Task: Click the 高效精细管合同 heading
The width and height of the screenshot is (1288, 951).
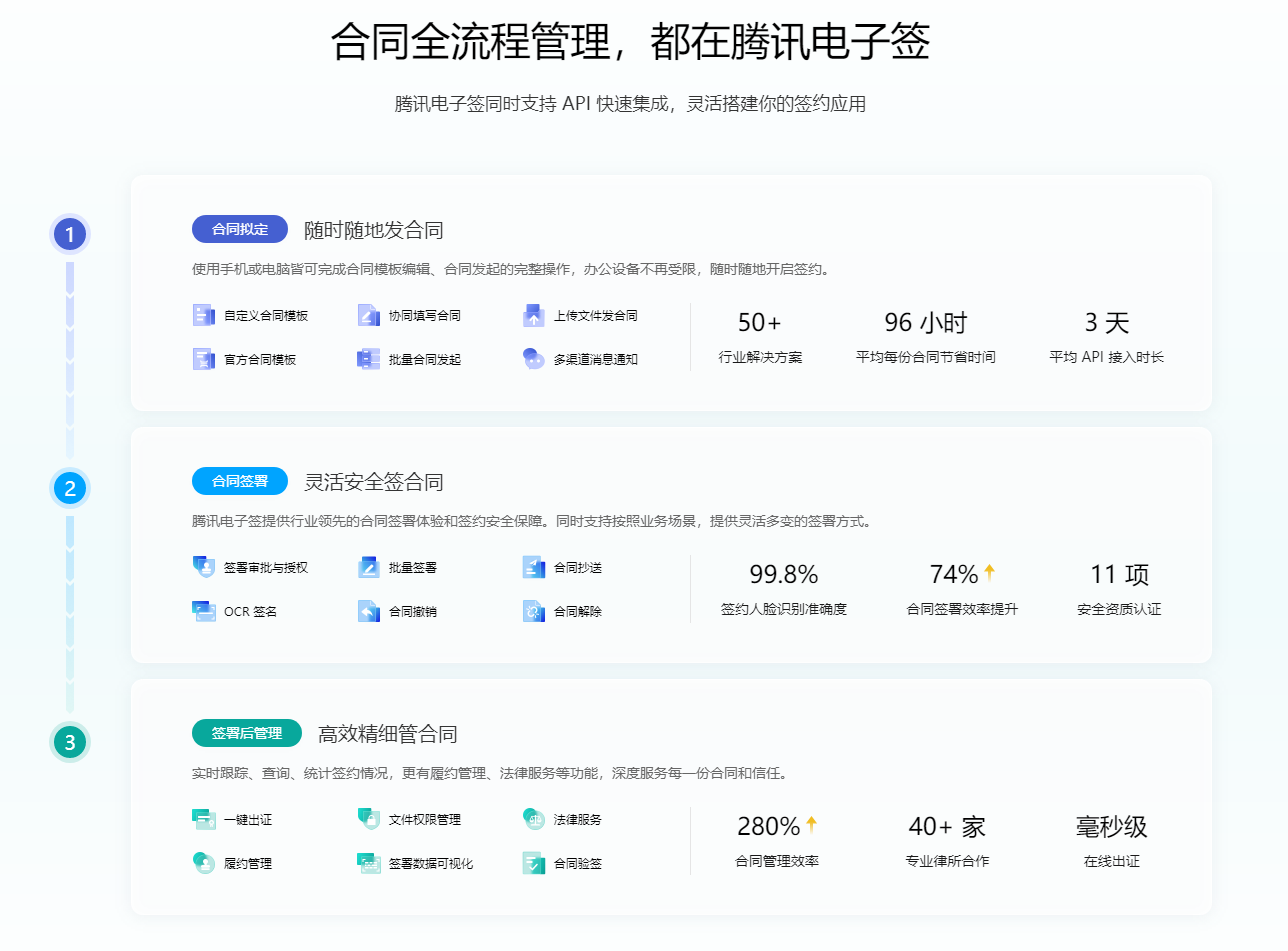Action: (388, 734)
